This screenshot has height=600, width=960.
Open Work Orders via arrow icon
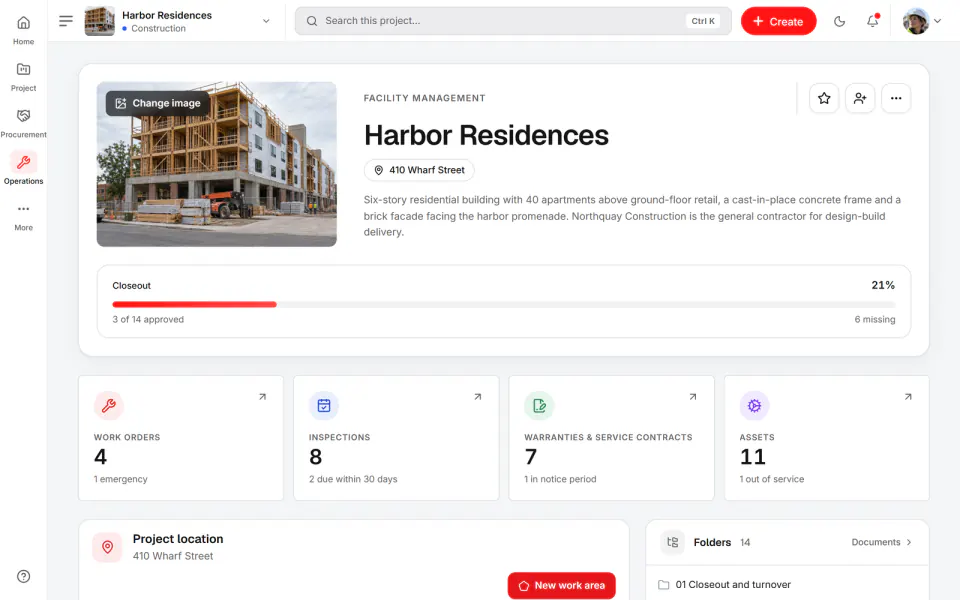tap(263, 397)
